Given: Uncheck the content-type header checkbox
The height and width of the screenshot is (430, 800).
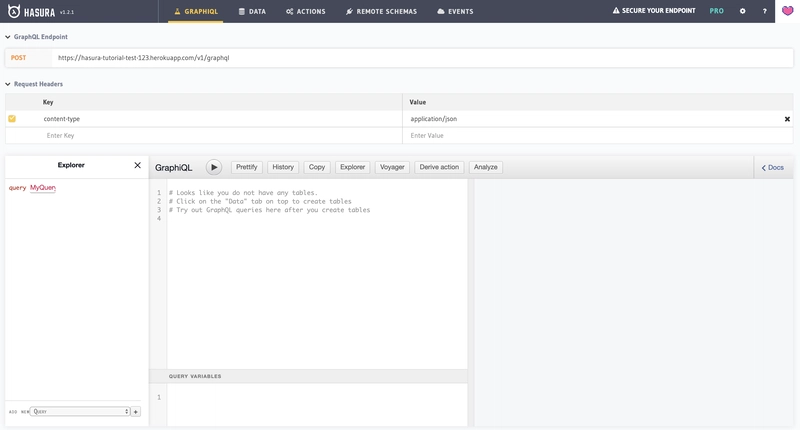Looking at the screenshot, I should tap(12, 119).
